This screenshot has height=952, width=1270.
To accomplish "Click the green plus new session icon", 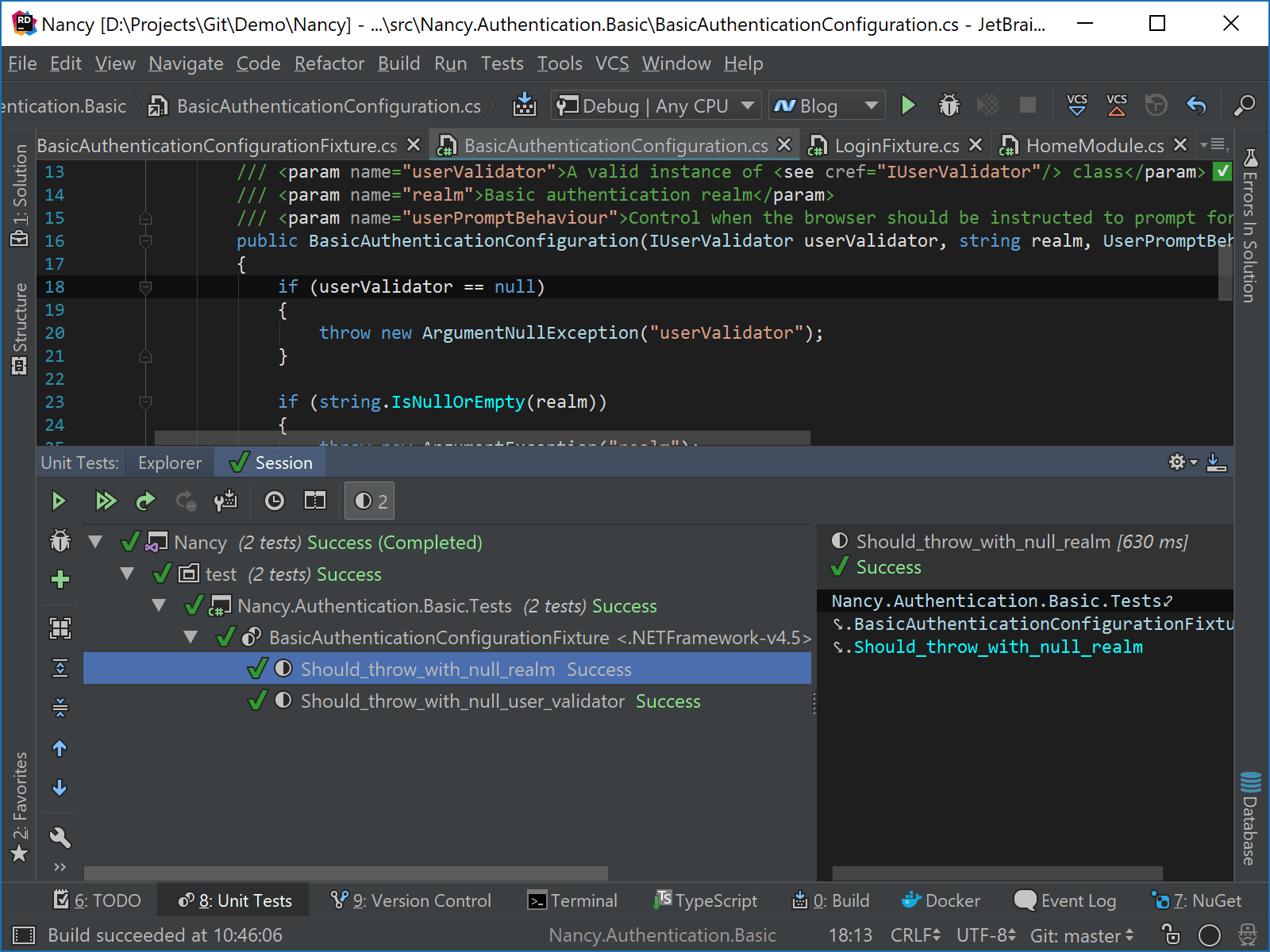I will click(60, 580).
